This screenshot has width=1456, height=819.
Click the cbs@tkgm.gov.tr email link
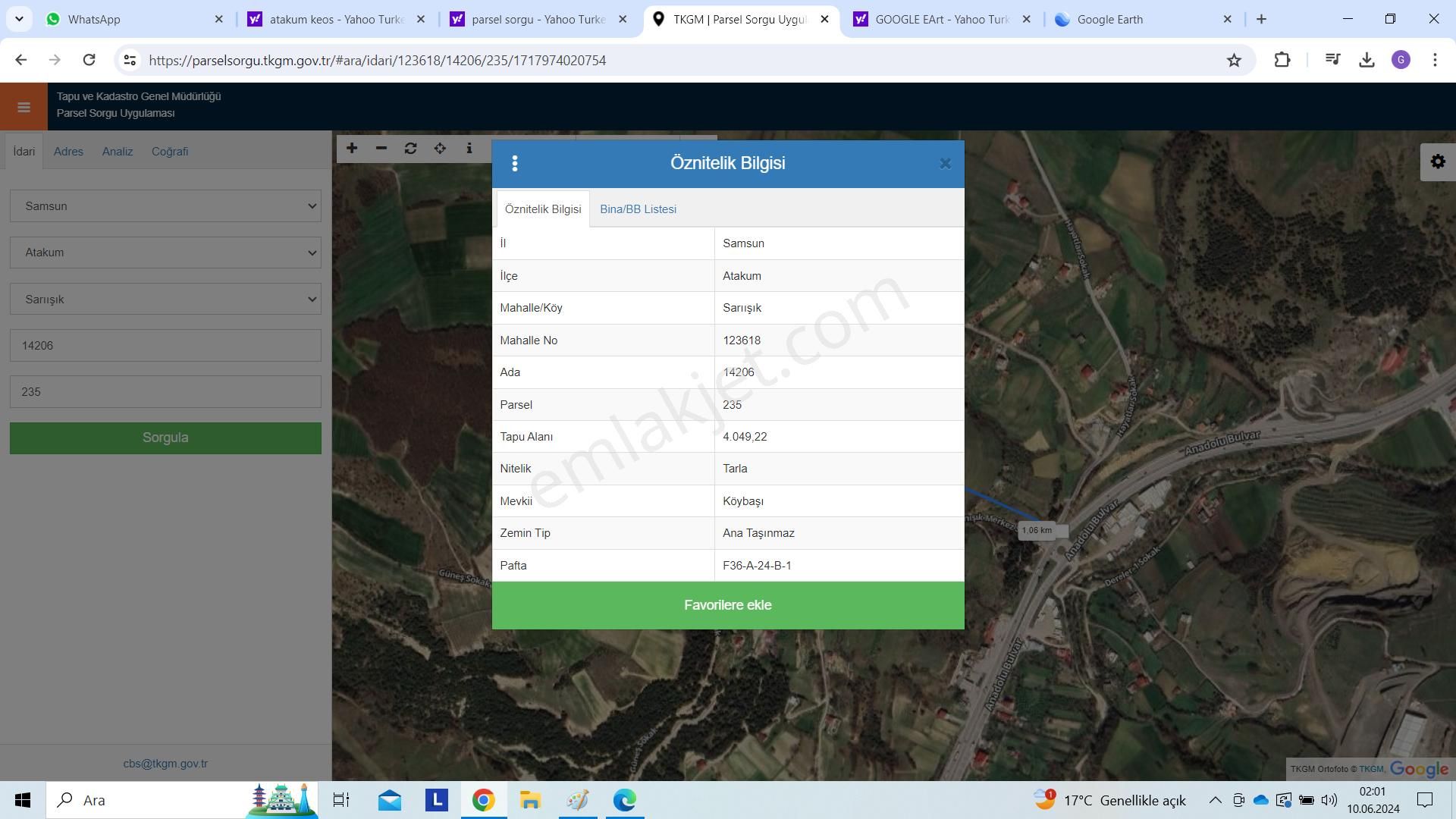tap(165, 764)
